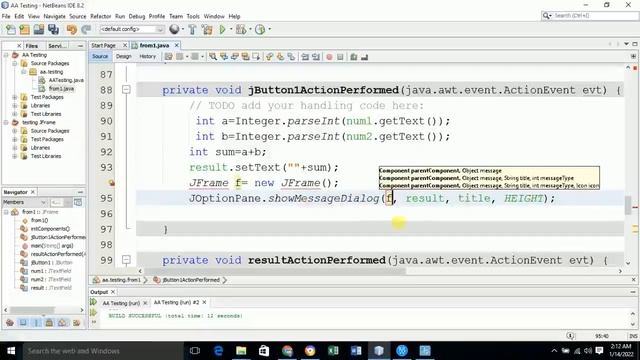This screenshot has width=640, height=360.
Task: Click the Shift Line Left editor icon
Action: (305, 57)
